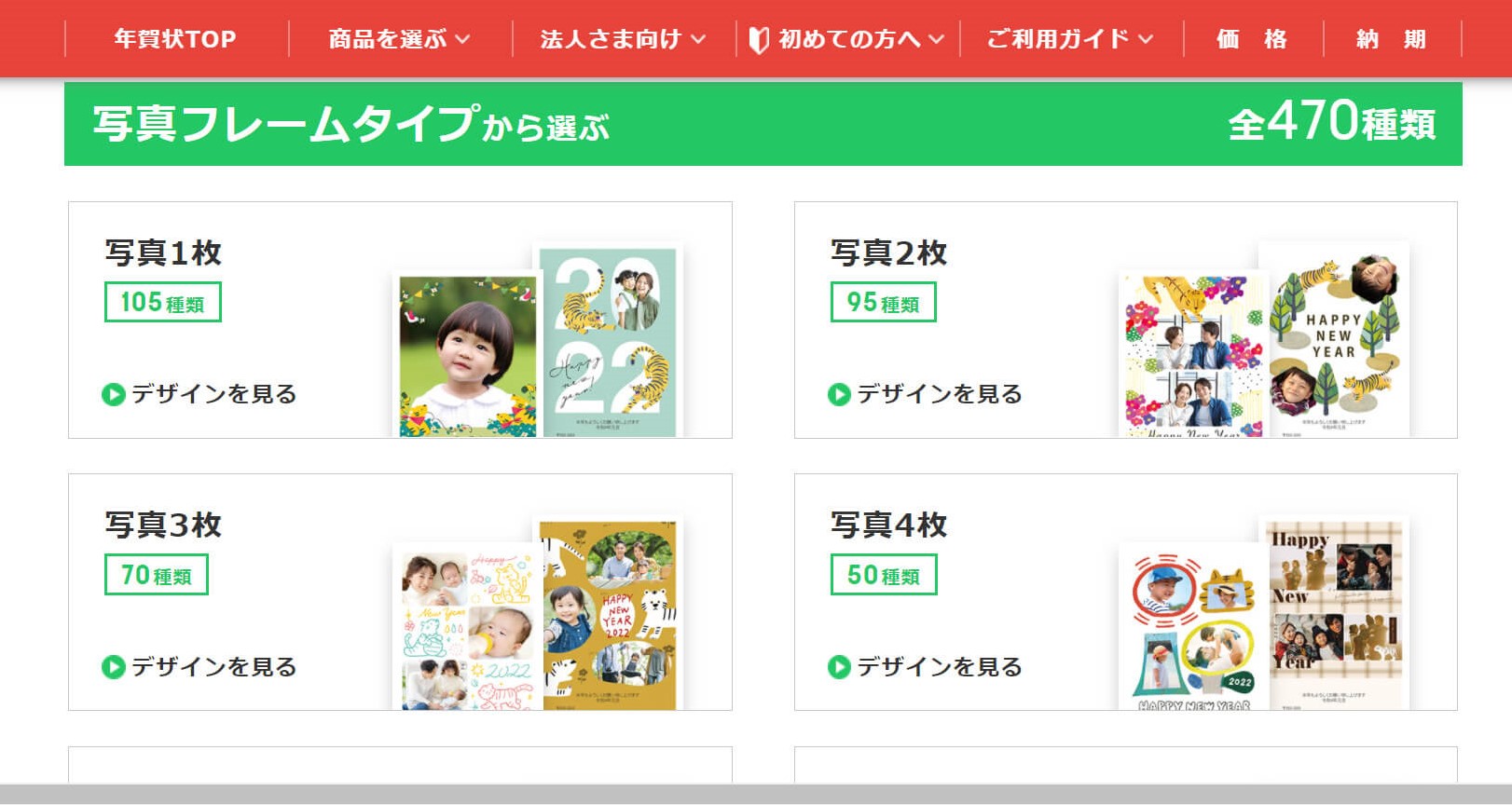Click the green arrow icon in 写真2枚 card

click(x=839, y=395)
